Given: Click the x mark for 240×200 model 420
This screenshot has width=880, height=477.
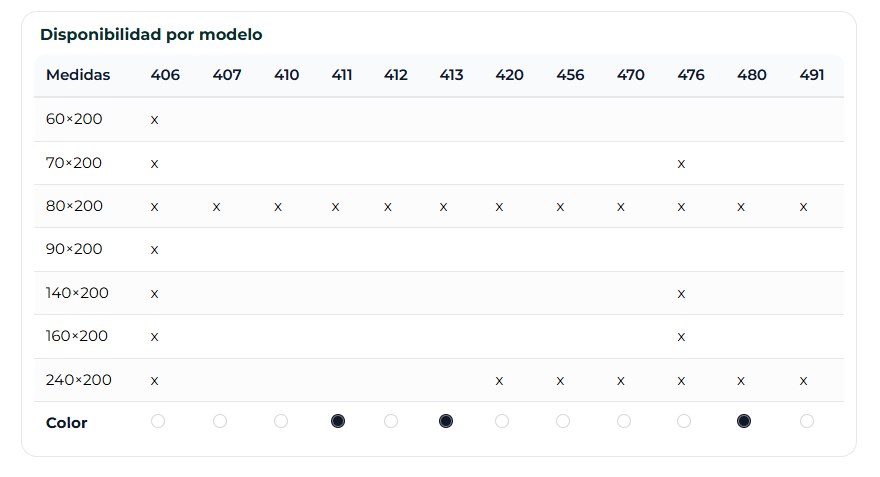Looking at the screenshot, I should point(499,381).
